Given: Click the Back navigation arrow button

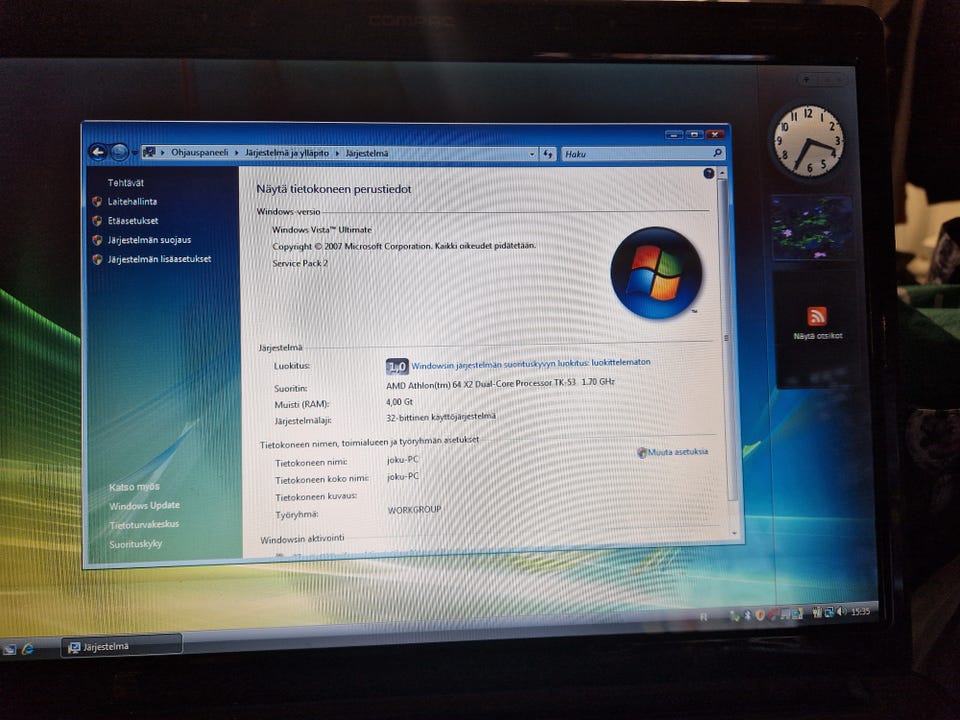Looking at the screenshot, I should coord(99,151).
